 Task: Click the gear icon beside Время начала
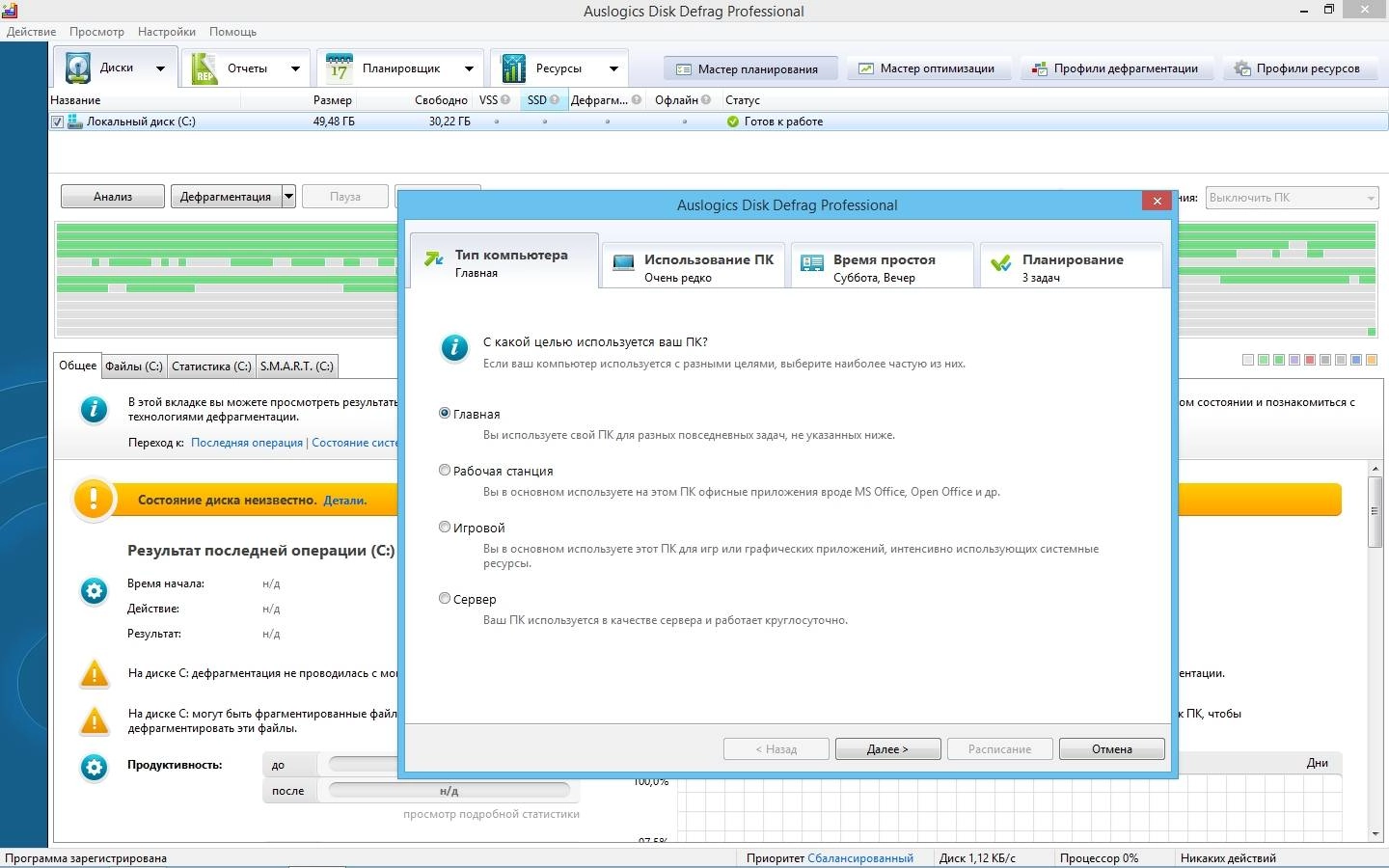pos(94,591)
